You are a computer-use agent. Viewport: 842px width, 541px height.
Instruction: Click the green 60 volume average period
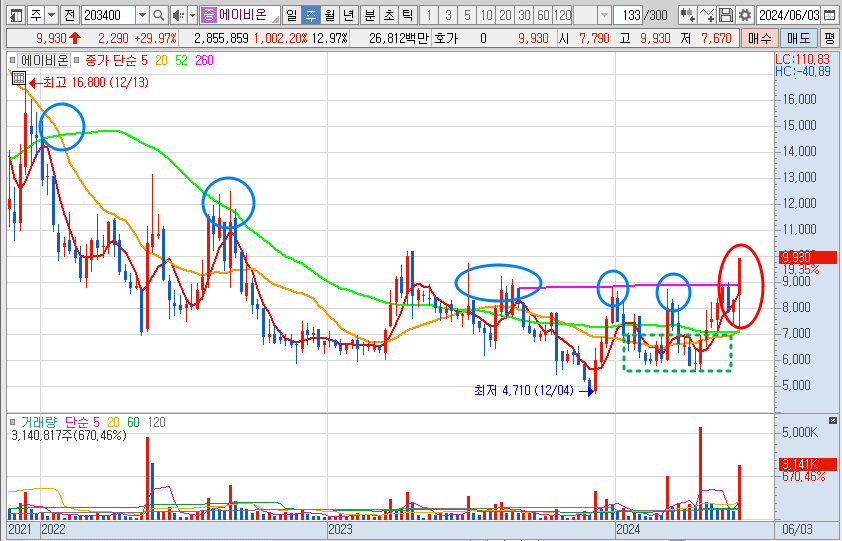[133, 423]
